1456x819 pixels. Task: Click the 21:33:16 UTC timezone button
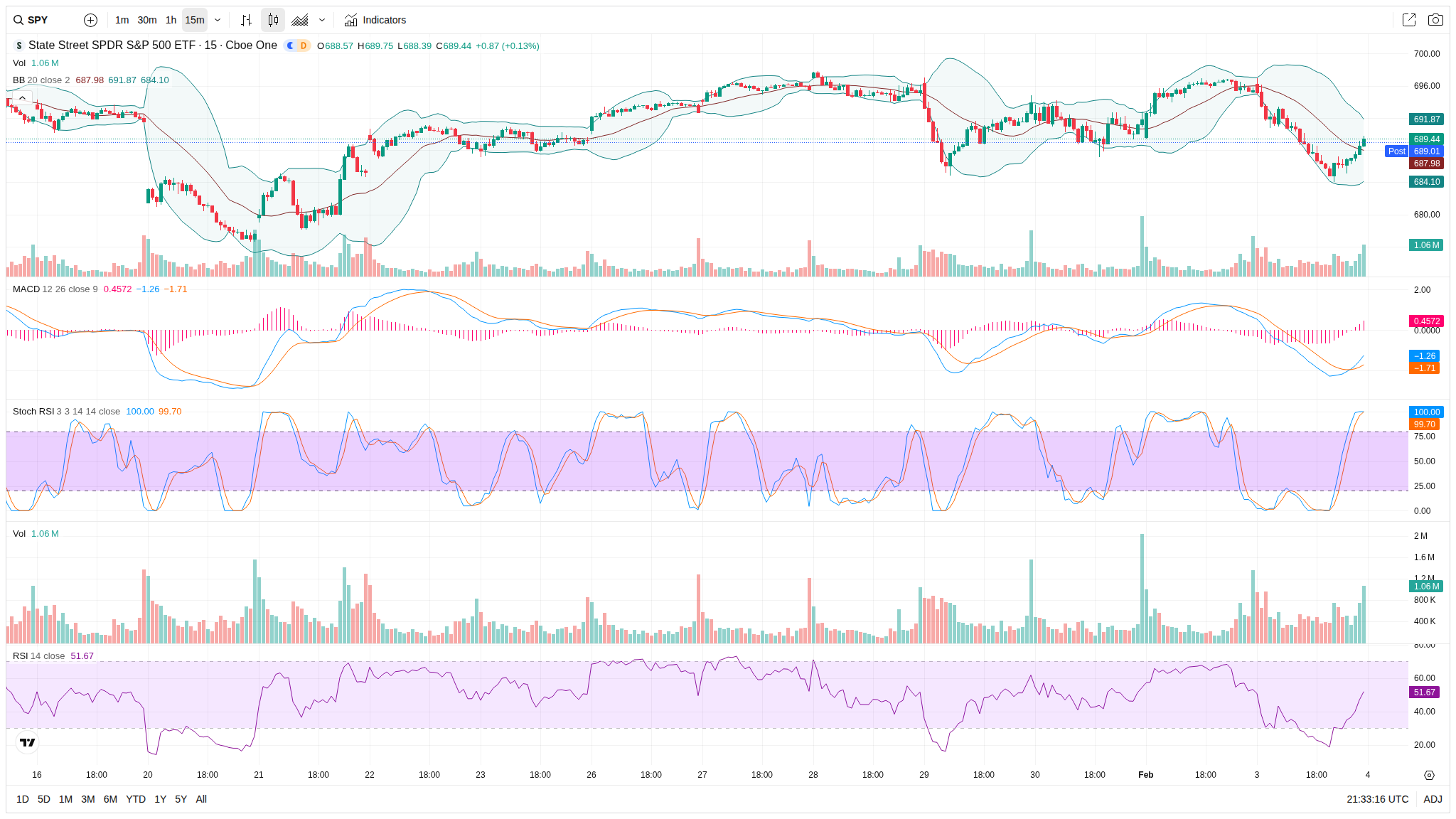[x=1377, y=799]
